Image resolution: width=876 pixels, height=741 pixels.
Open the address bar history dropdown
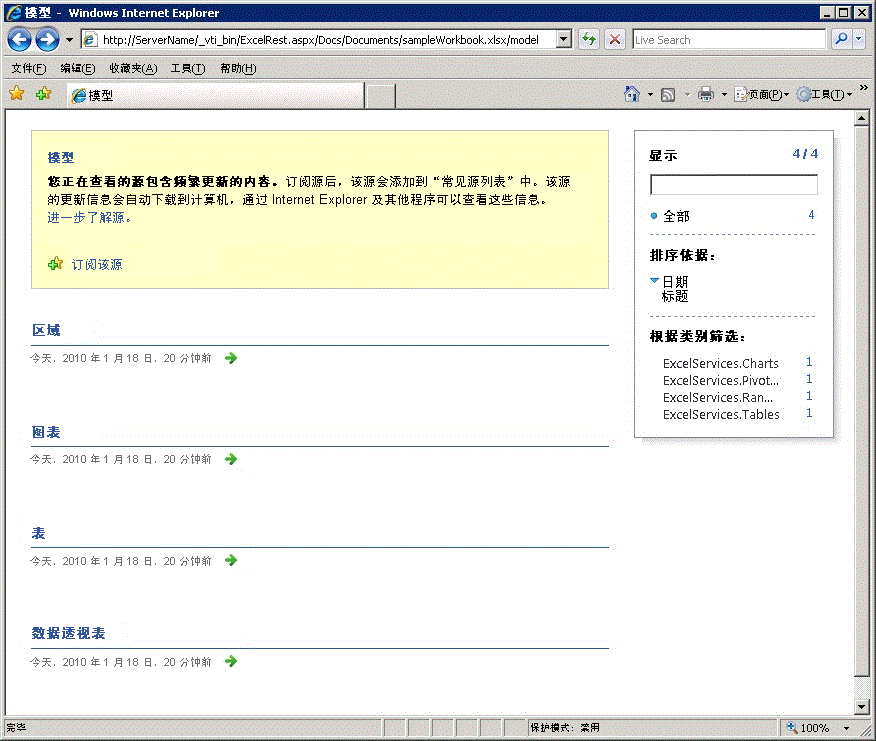pos(564,39)
